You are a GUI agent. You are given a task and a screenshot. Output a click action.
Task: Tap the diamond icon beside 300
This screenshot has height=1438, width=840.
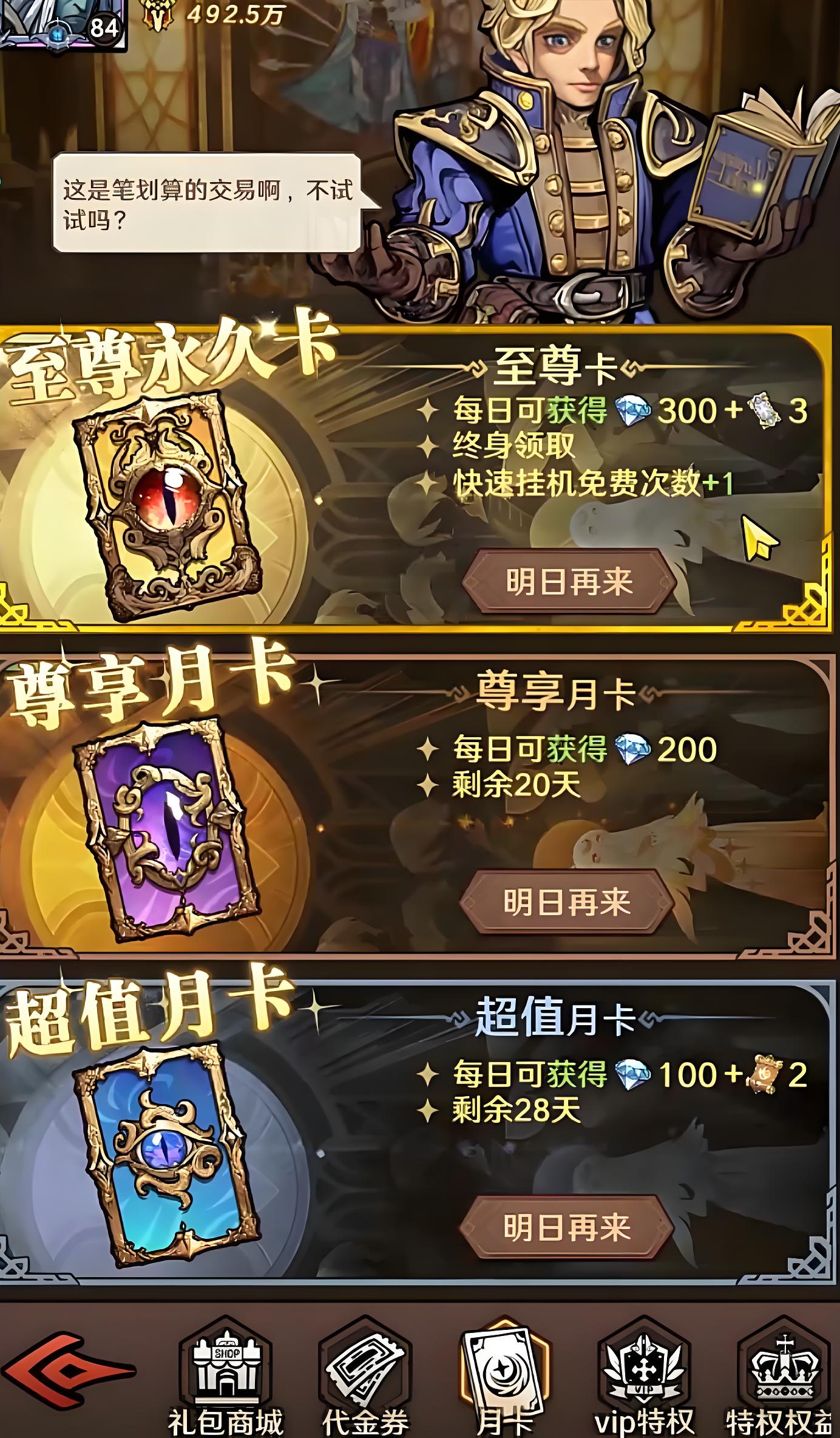(633, 411)
